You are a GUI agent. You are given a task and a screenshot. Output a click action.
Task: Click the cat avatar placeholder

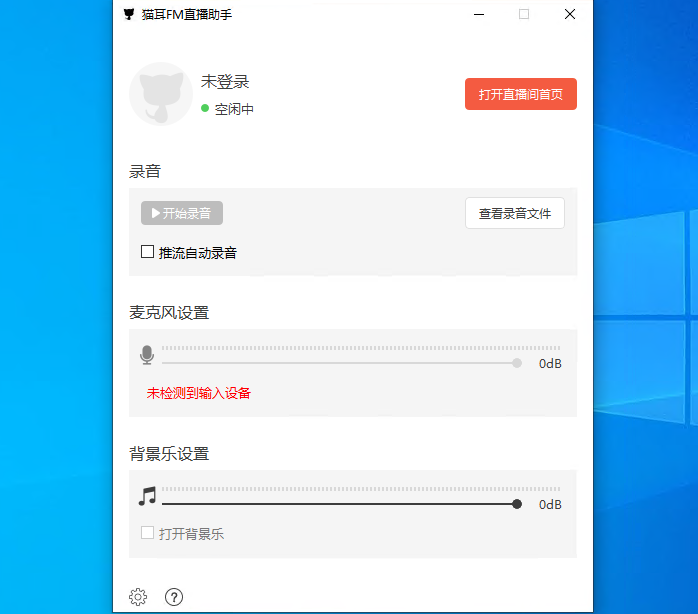coord(161,94)
